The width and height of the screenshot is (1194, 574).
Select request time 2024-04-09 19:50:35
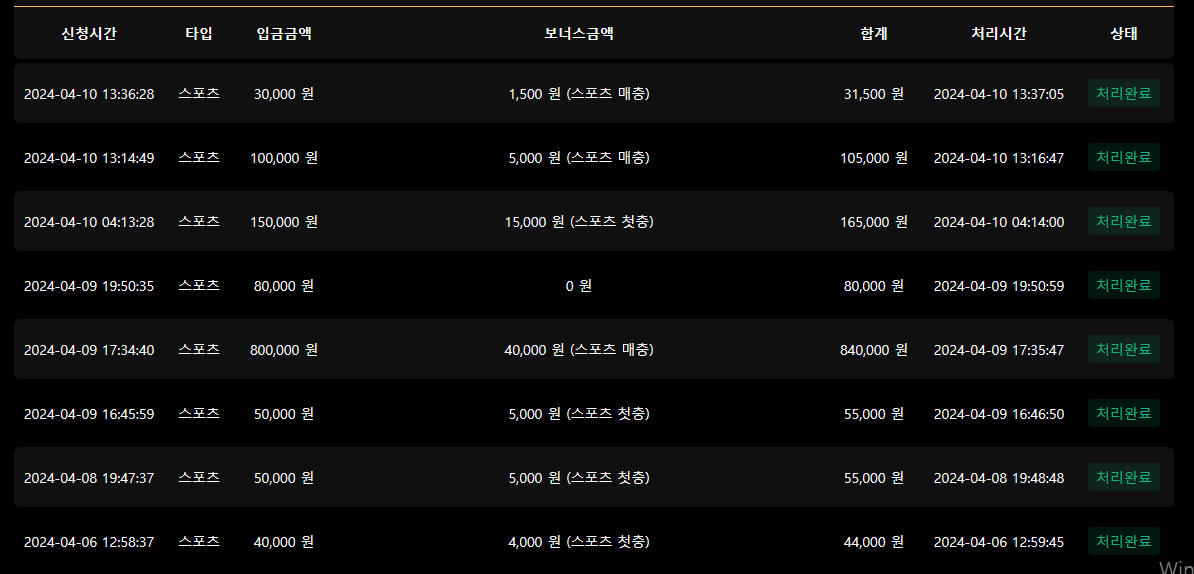[x=89, y=285]
